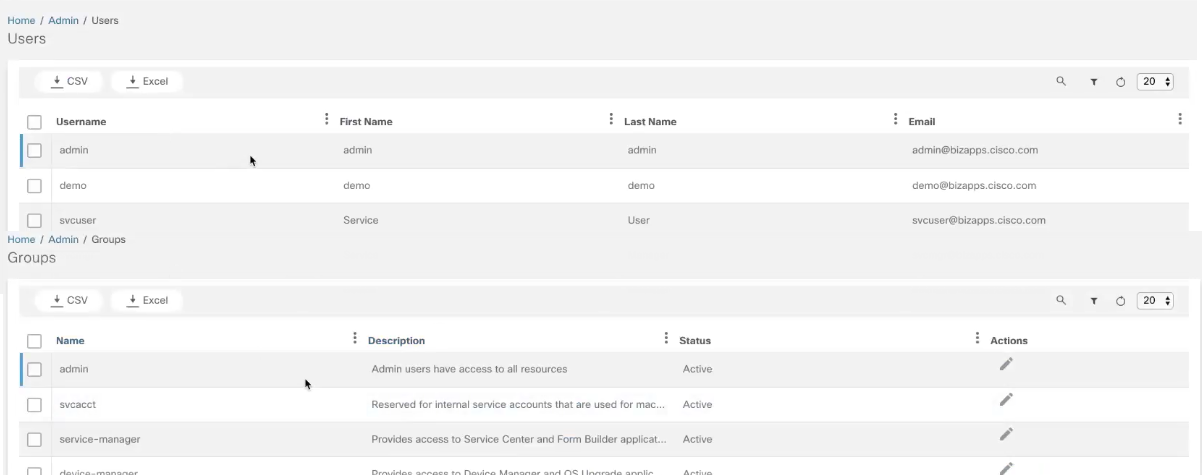Image resolution: width=1202 pixels, height=475 pixels.
Task: Click the filter icon above Groups table
Action: (x=1094, y=300)
